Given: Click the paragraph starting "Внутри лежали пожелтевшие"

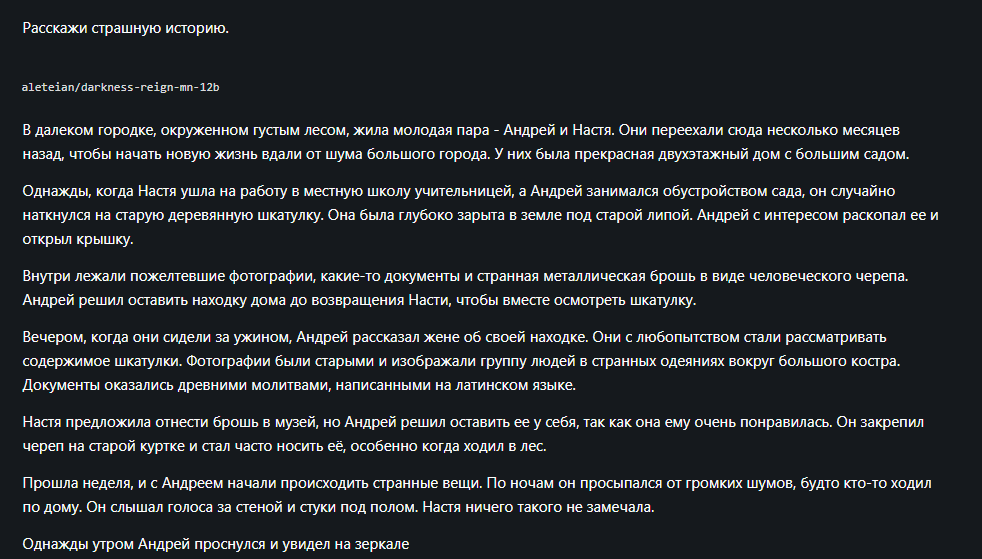Looking at the screenshot, I should click(x=465, y=288).
